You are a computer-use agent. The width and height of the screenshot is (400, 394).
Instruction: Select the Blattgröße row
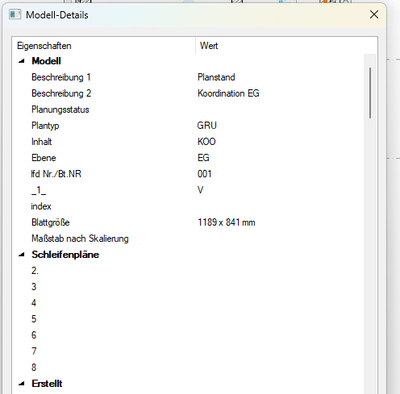pyautogui.click(x=189, y=222)
